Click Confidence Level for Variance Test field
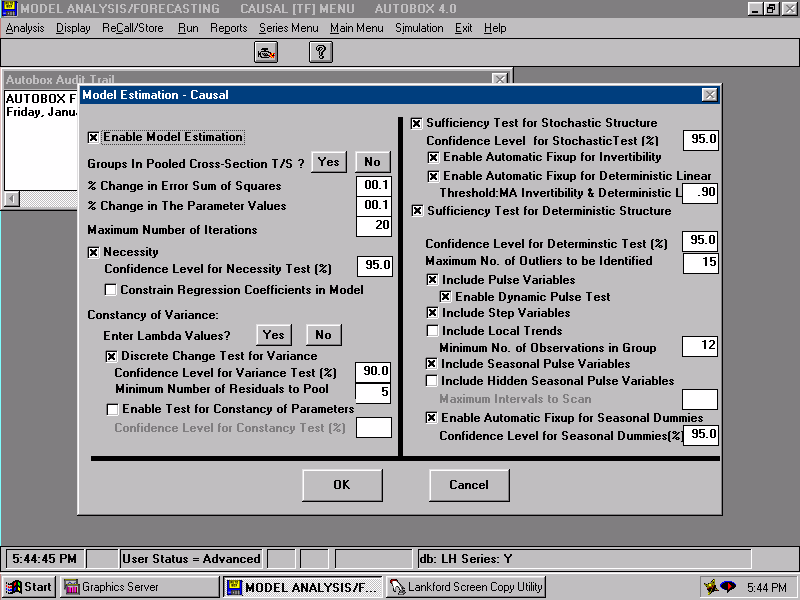 (x=373, y=372)
